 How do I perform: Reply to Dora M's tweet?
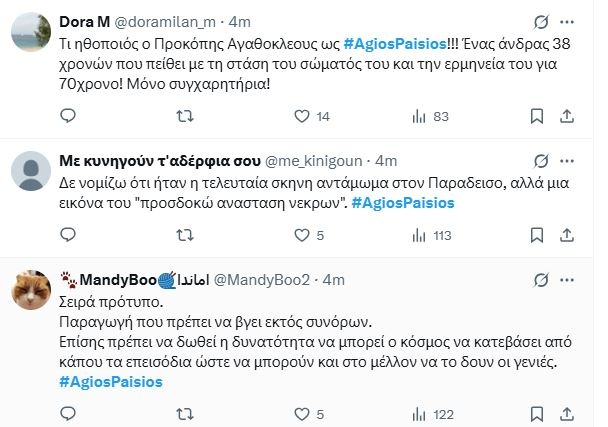[68, 118]
